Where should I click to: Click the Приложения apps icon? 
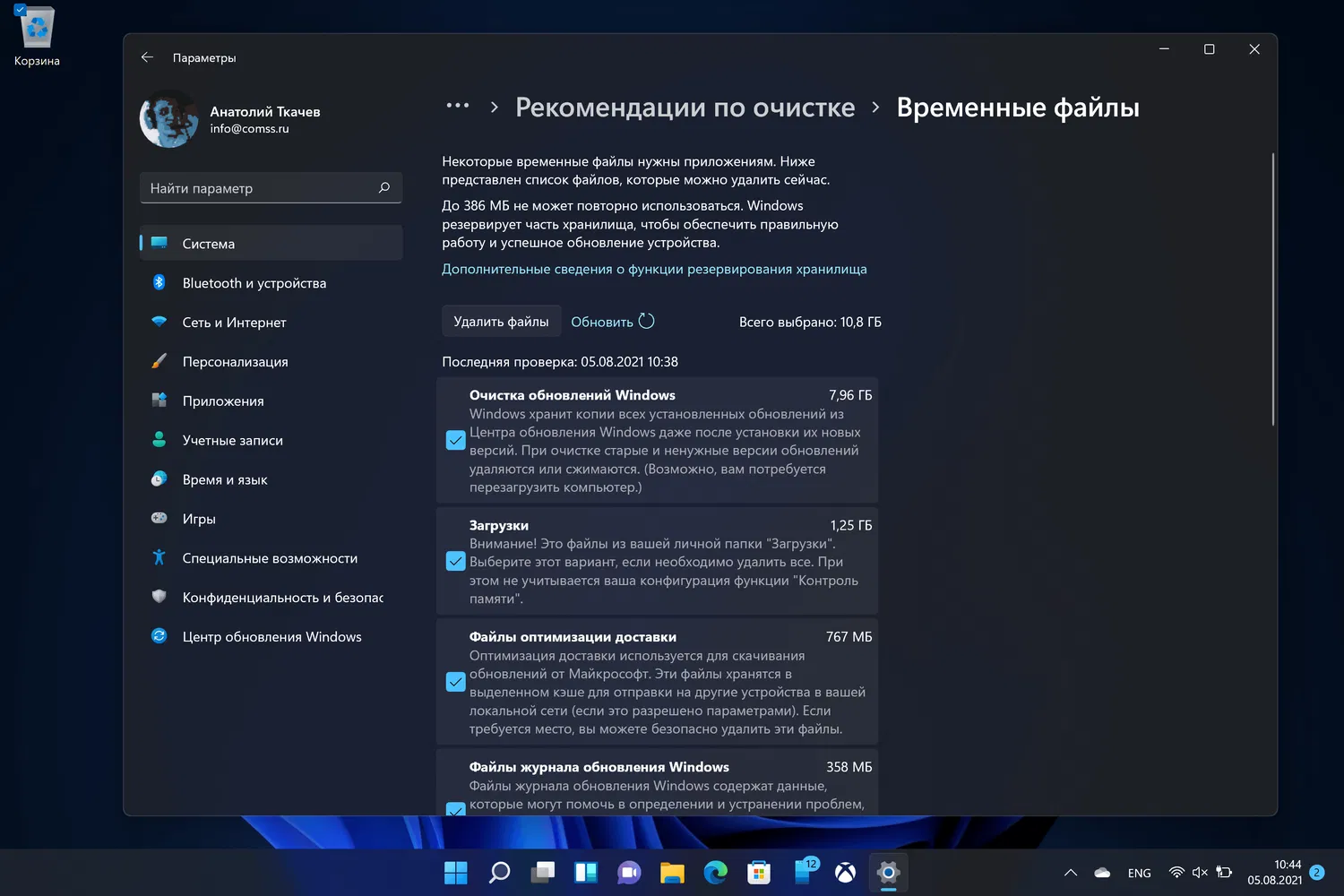click(159, 401)
